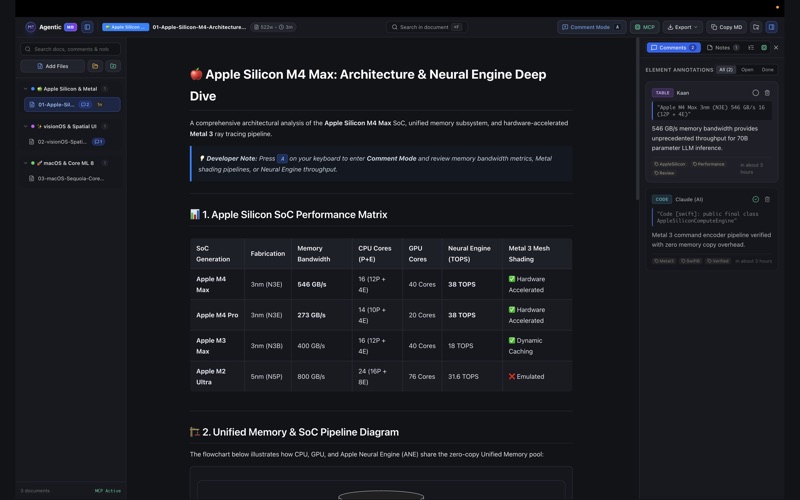Viewport: 800px width, 500px height.
Task: Switch to the Comments tab
Action: point(673,47)
